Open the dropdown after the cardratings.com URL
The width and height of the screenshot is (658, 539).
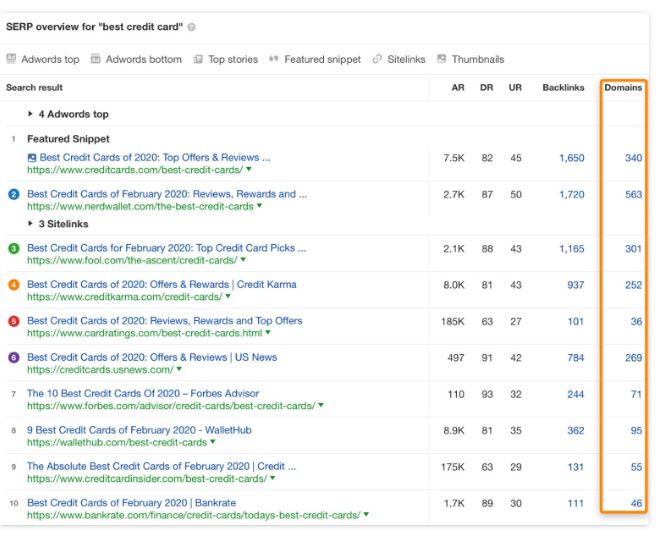tap(268, 332)
